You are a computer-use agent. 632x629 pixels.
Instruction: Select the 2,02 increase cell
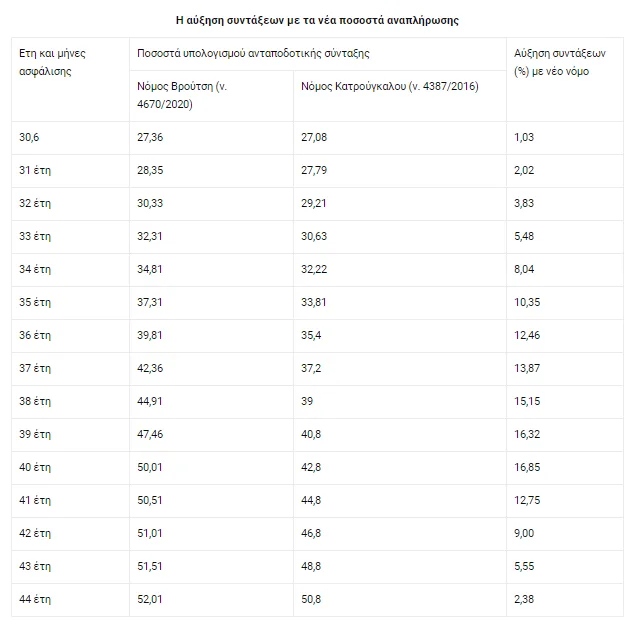click(x=524, y=169)
